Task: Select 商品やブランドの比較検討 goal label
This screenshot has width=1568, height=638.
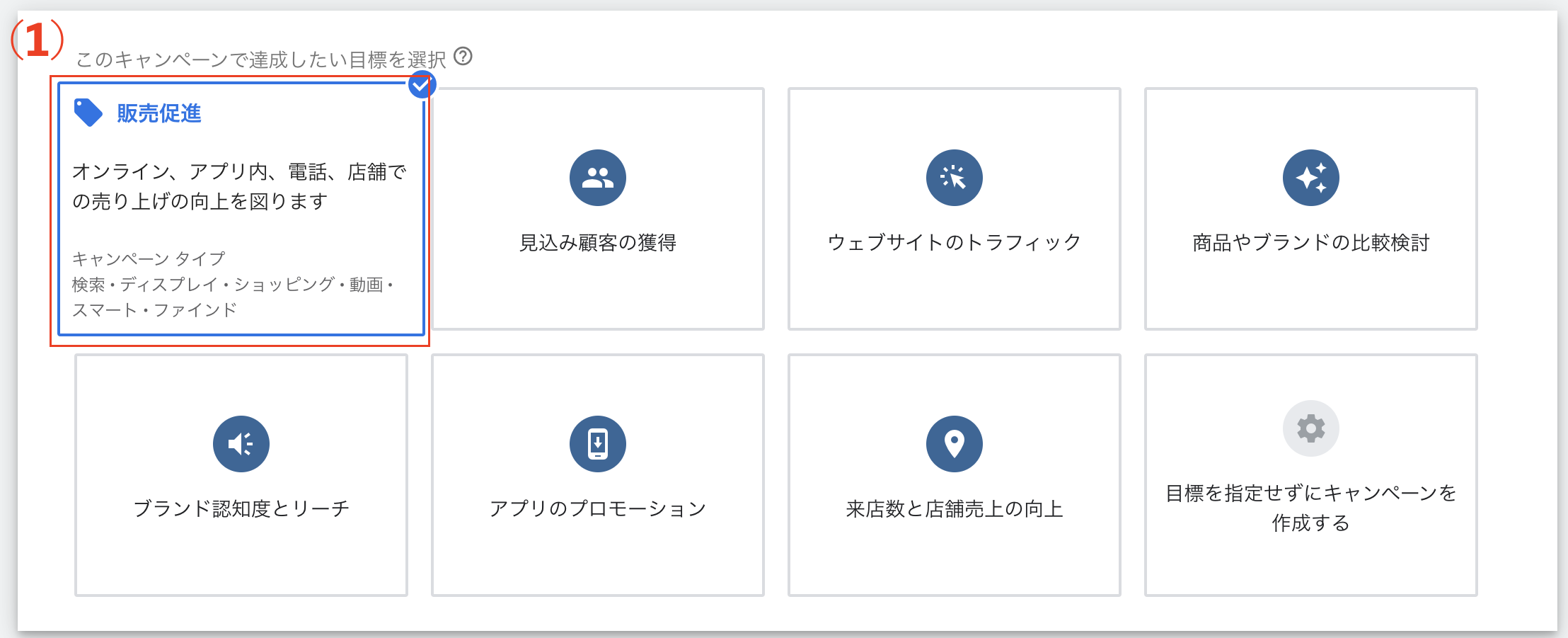Action: click(x=1311, y=243)
